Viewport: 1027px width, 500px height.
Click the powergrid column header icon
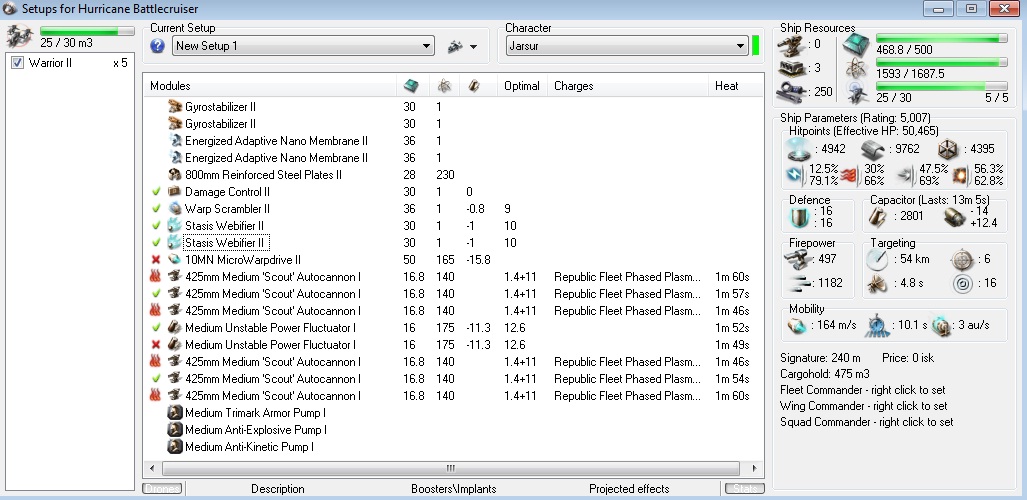(443, 86)
